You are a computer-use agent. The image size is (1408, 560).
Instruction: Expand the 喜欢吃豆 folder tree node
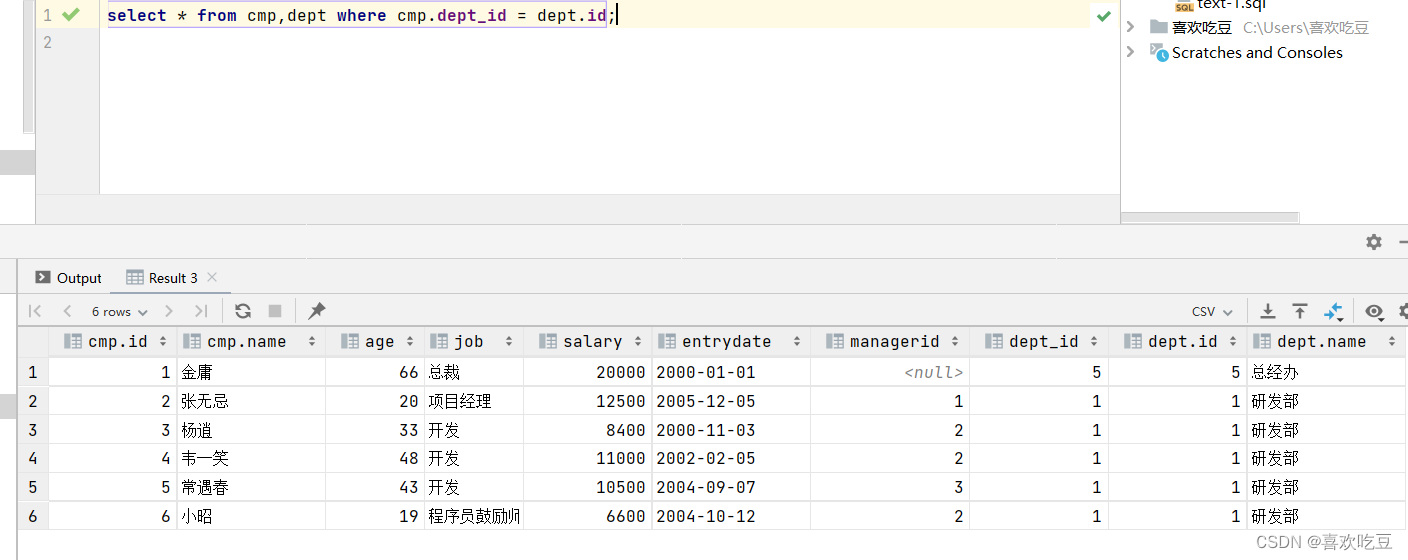[1131, 27]
